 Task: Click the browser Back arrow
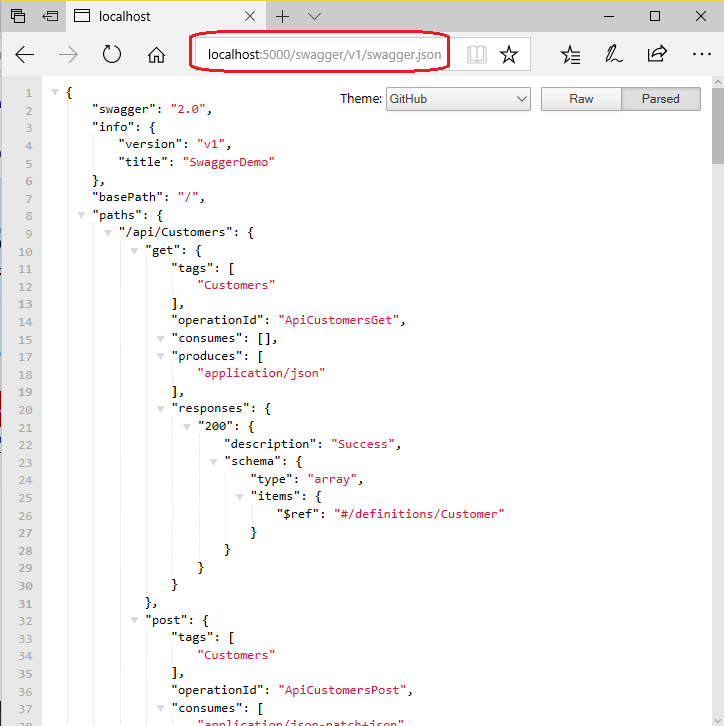pos(25,55)
